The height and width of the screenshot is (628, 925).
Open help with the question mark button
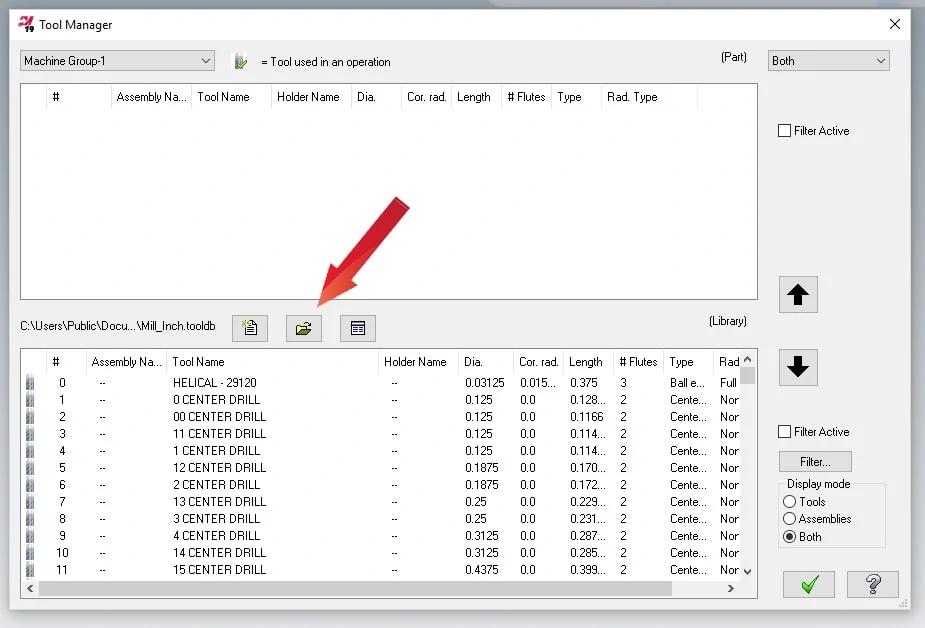click(872, 584)
